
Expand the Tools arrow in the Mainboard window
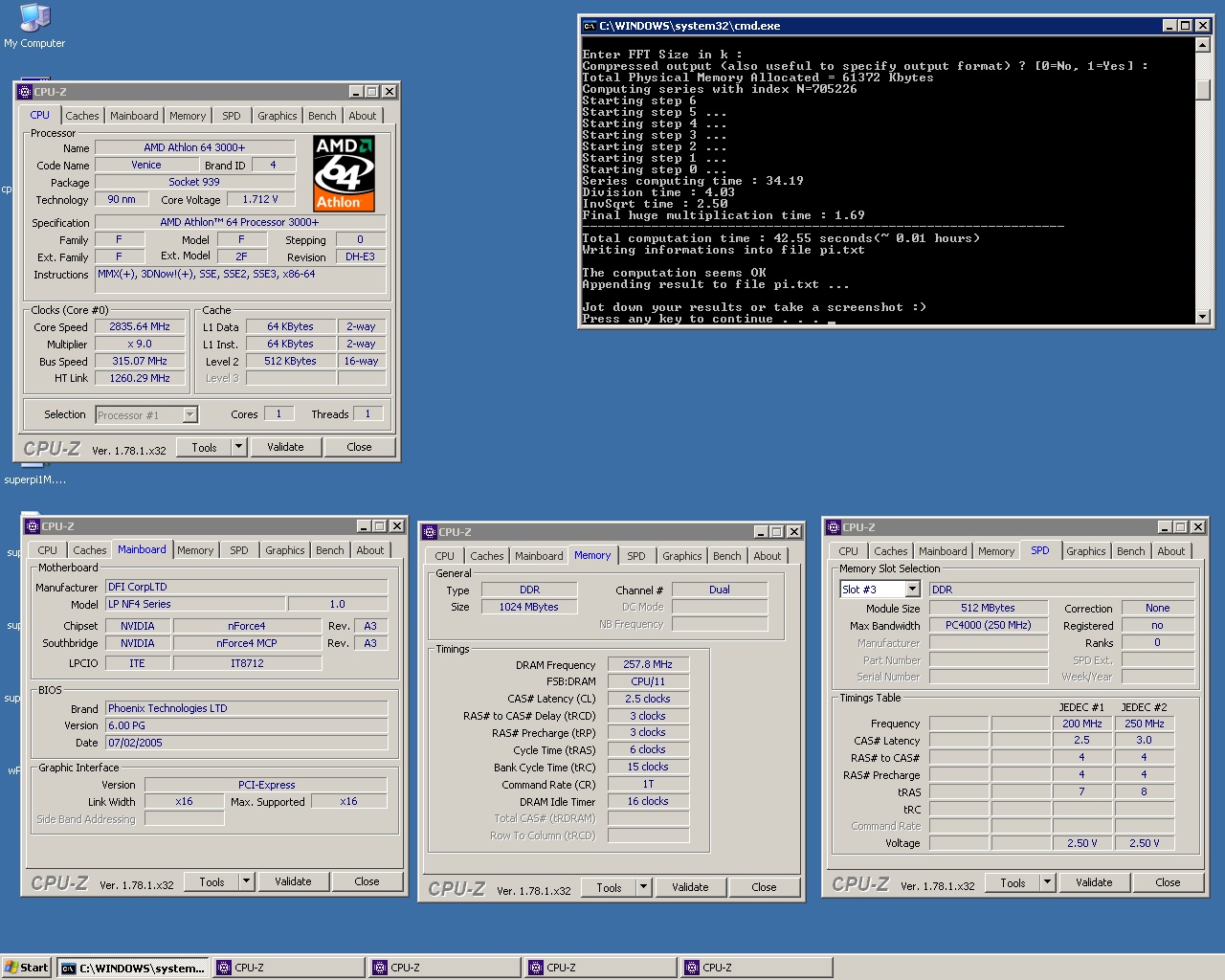point(247,881)
